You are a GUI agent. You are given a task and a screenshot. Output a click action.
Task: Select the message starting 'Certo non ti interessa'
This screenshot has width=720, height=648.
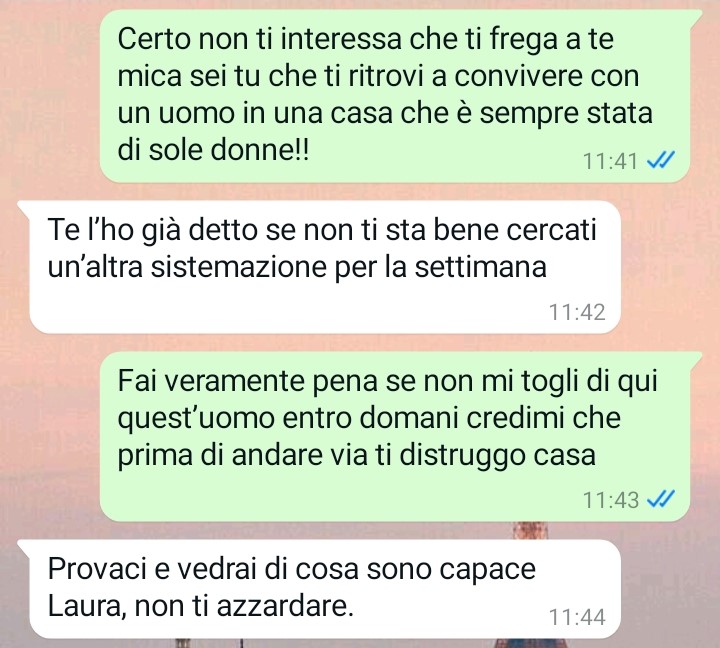coord(395,96)
